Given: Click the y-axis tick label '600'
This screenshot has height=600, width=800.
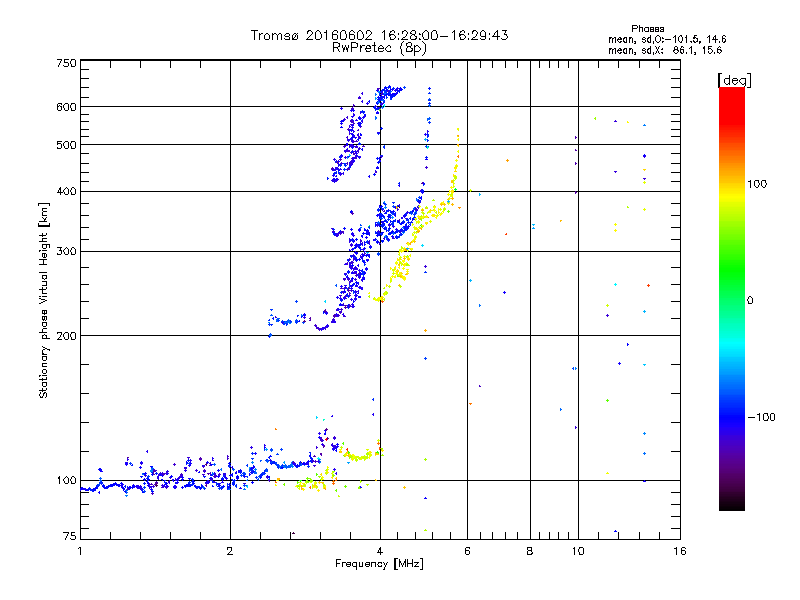Looking at the screenshot, I should [x=66, y=107].
